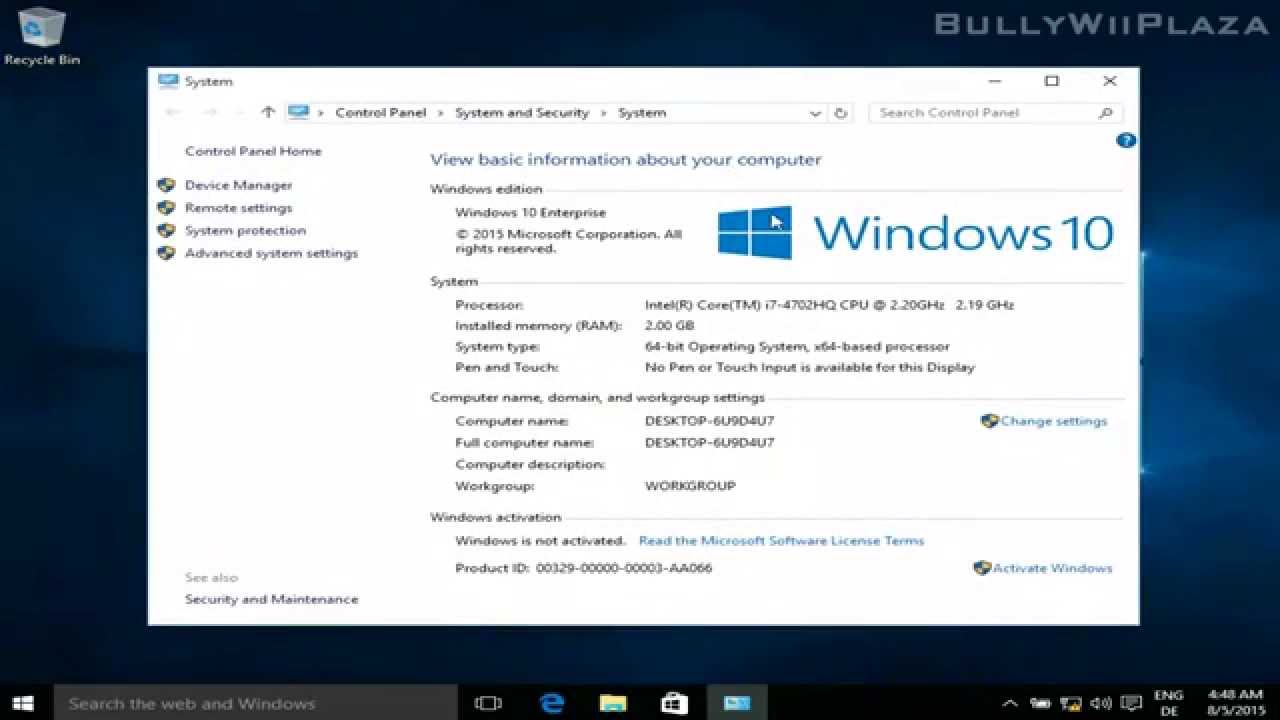The width and height of the screenshot is (1280, 720).
Task: Click the Device Manager shield icon
Action: [167, 185]
